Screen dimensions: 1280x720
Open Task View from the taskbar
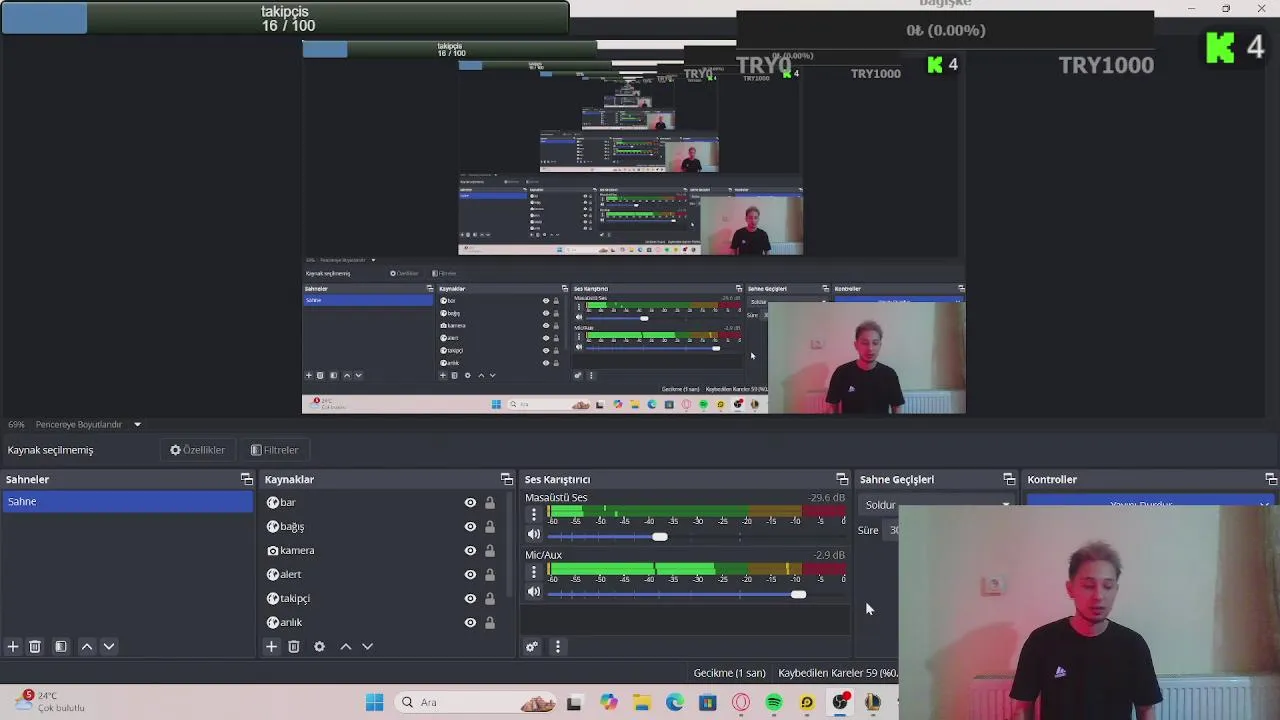click(574, 703)
